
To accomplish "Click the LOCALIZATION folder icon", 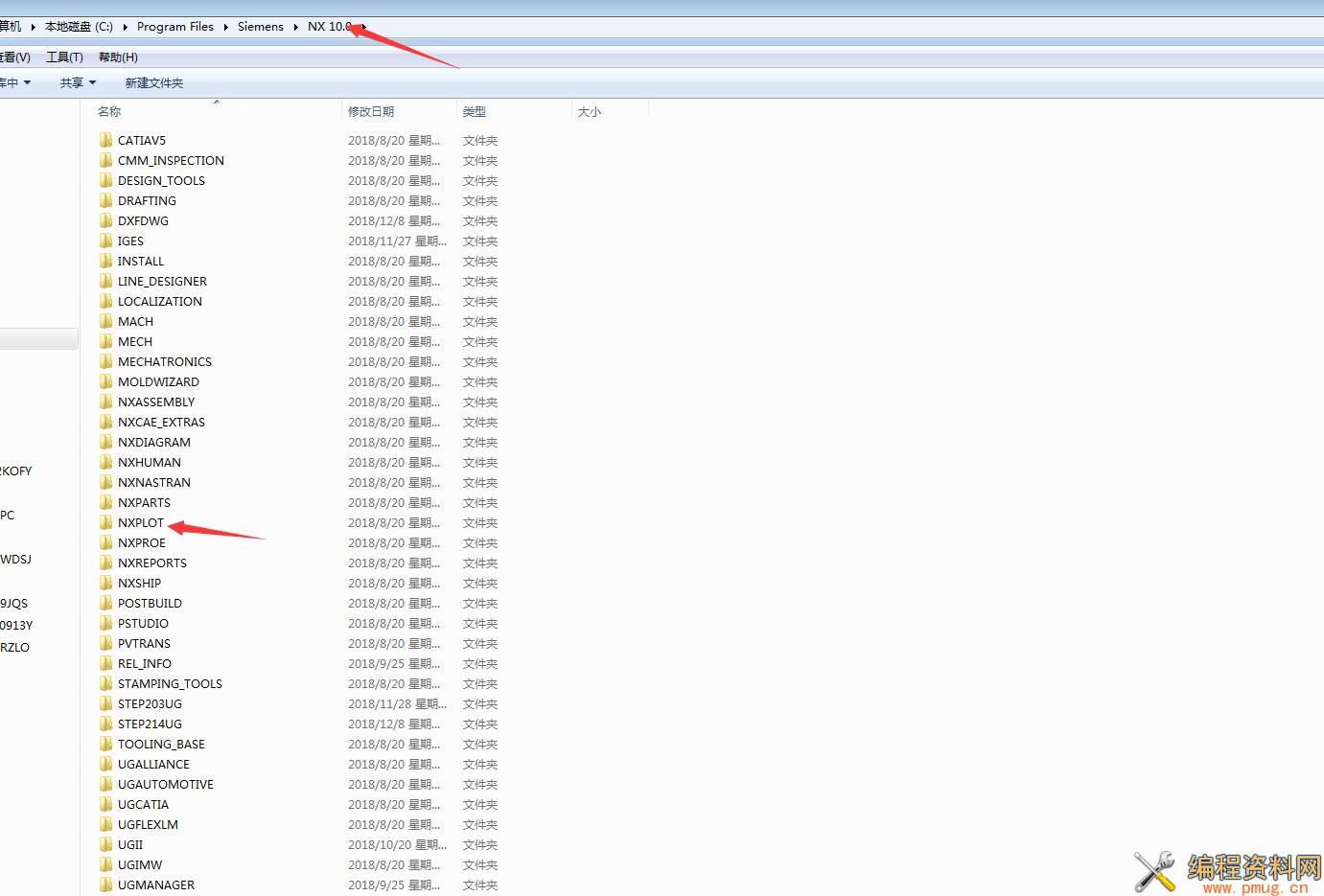I will pyautogui.click(x=105, y=301).
